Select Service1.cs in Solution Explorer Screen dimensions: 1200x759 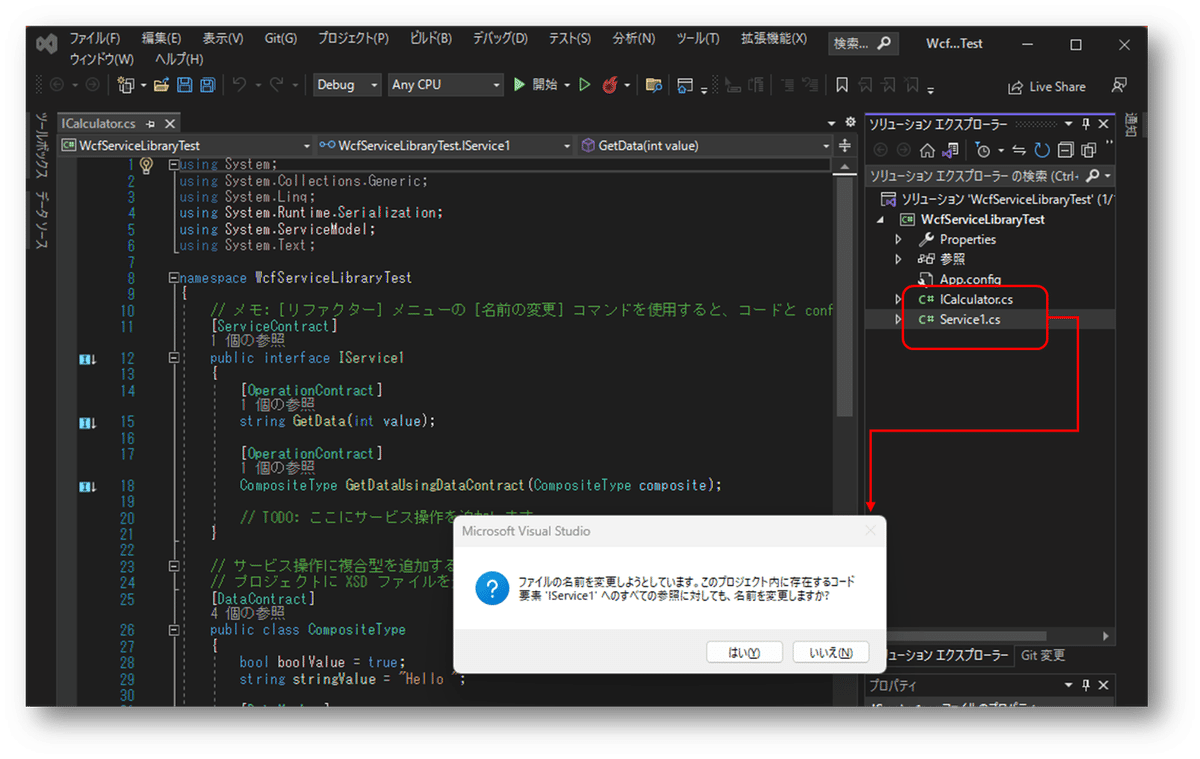970,320
